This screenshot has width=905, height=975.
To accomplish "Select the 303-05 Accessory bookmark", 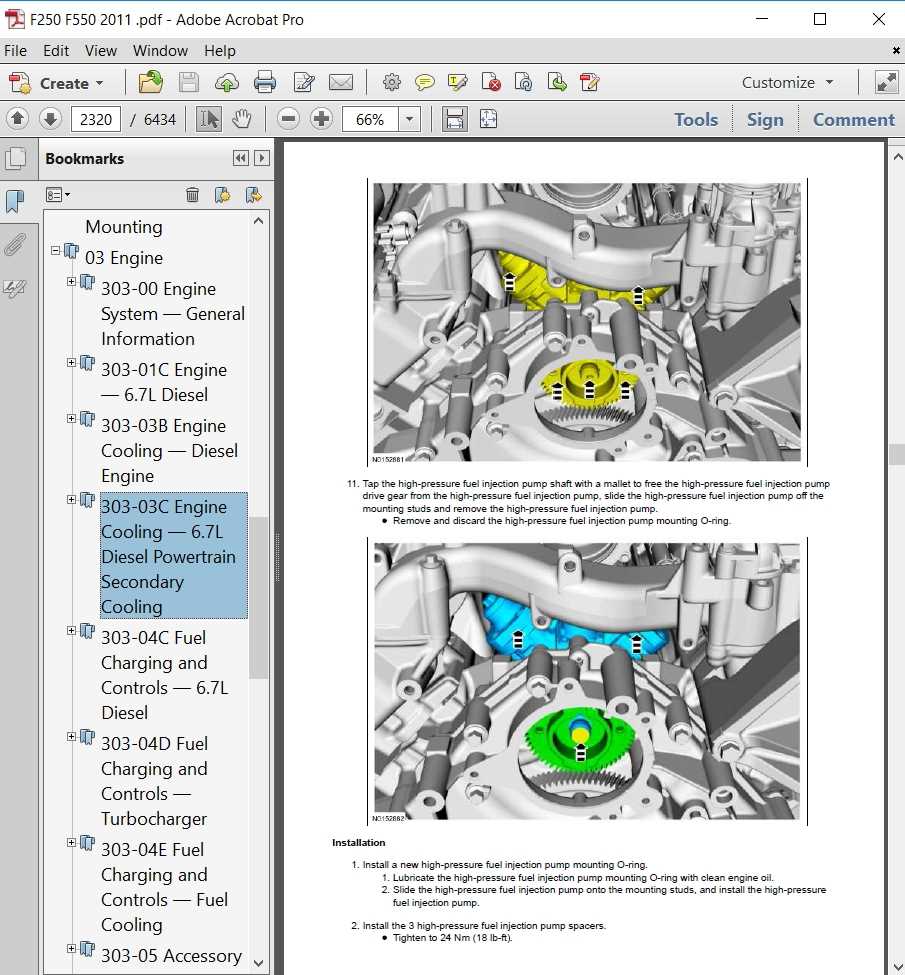I will [171, 956].
